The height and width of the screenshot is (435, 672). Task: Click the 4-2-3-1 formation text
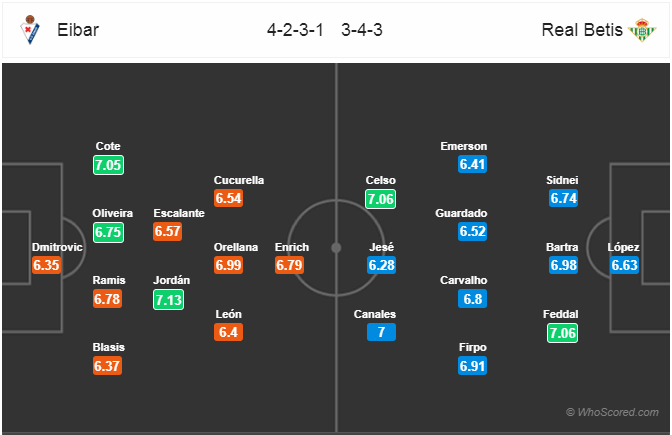coord(295,30)
